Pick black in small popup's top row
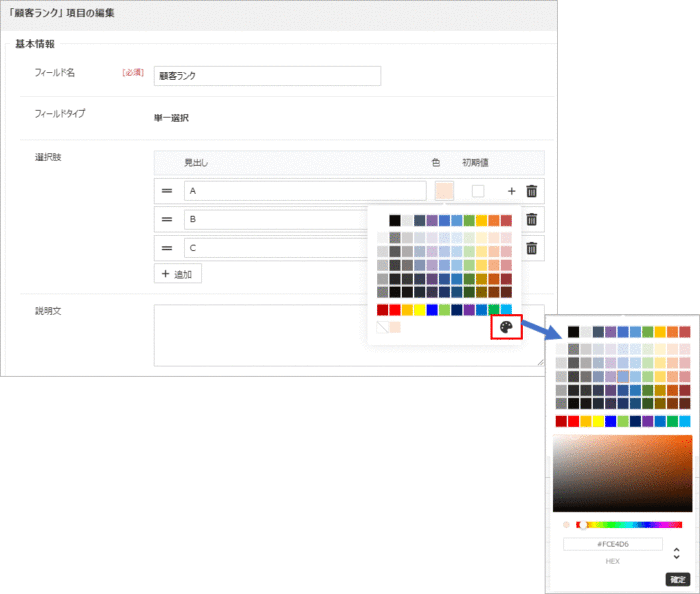The height and width of the screenshot is (594, 700). (x=395, y=220)
